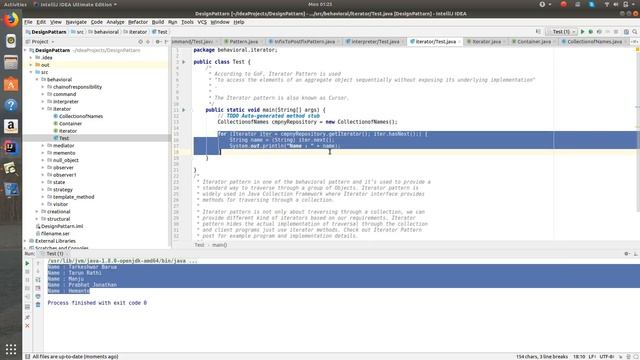Expand the out folder node
The width and height of the screenshot is (640, 360).
31,65
